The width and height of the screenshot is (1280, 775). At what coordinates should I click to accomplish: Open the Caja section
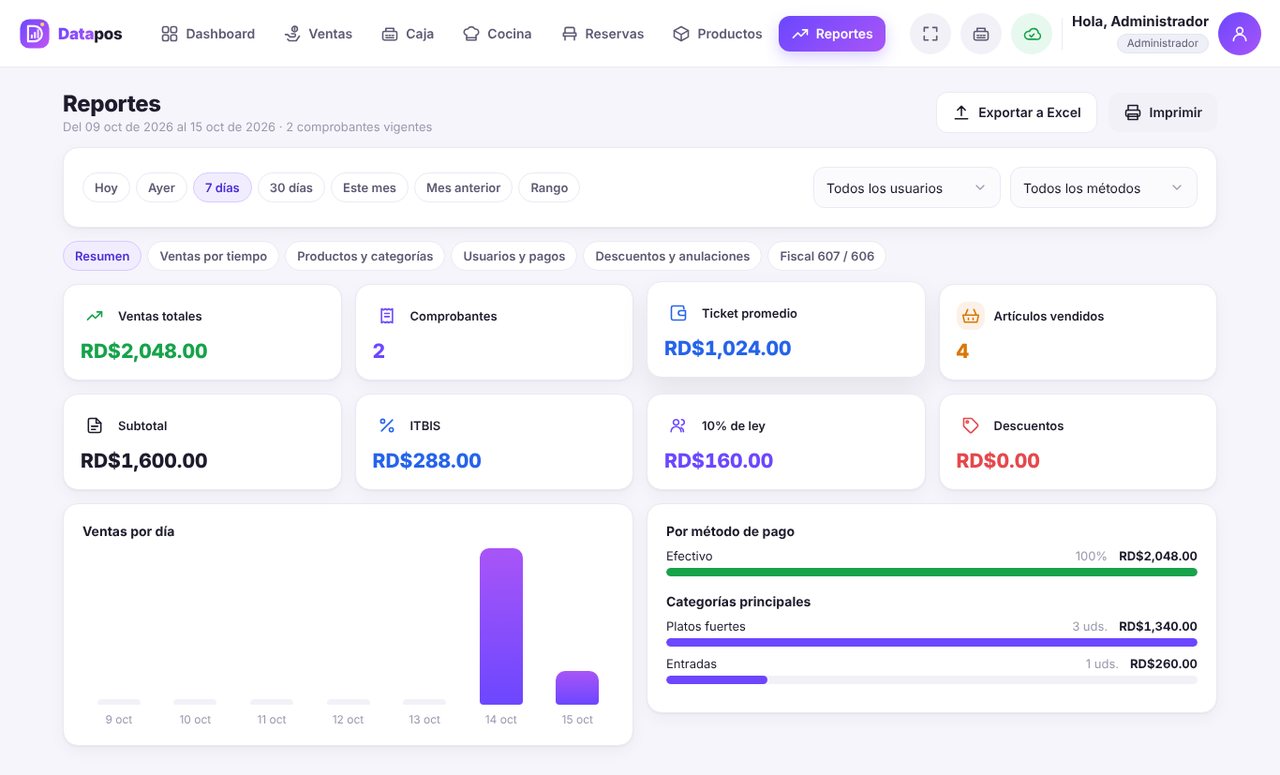[x=408, y=34]
